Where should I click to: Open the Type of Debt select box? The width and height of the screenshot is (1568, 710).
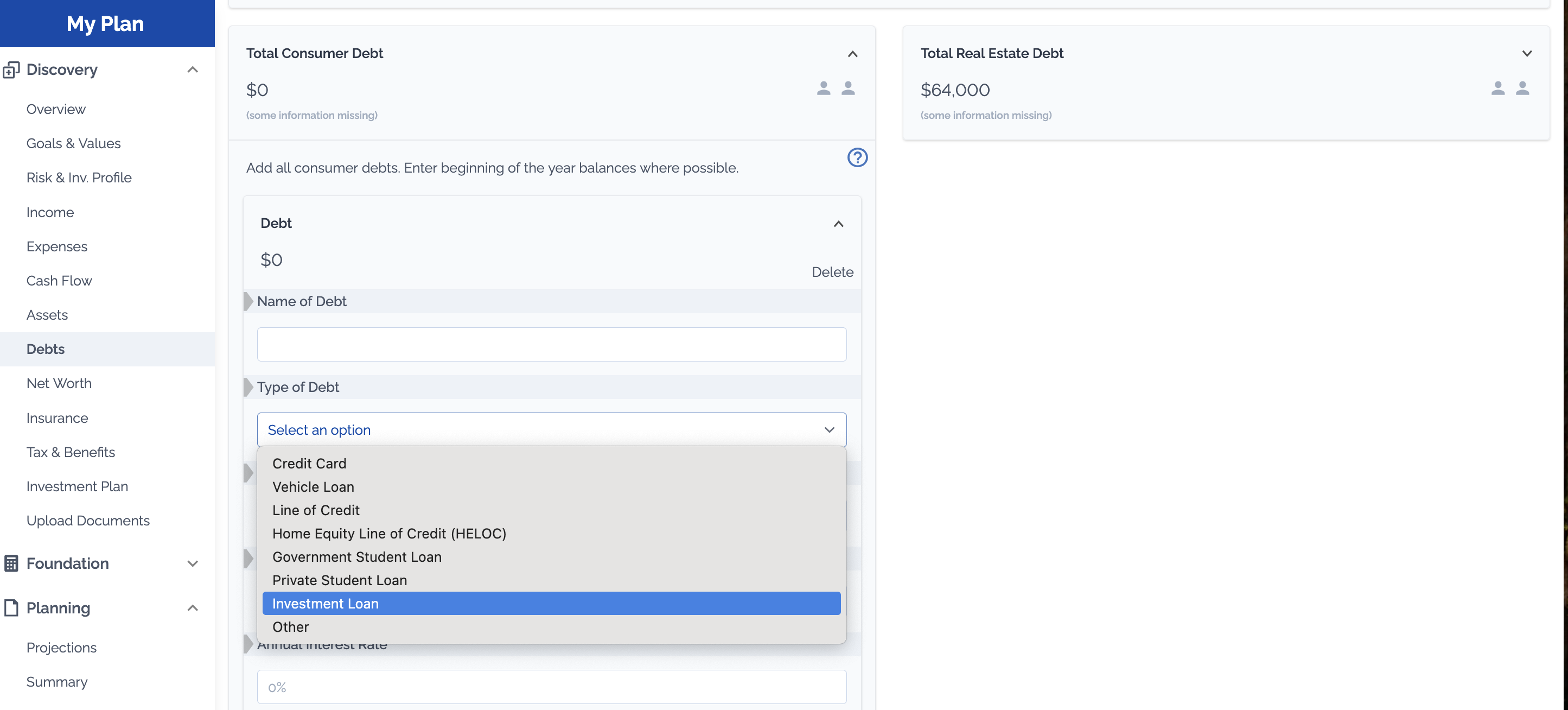coord(551,430)
